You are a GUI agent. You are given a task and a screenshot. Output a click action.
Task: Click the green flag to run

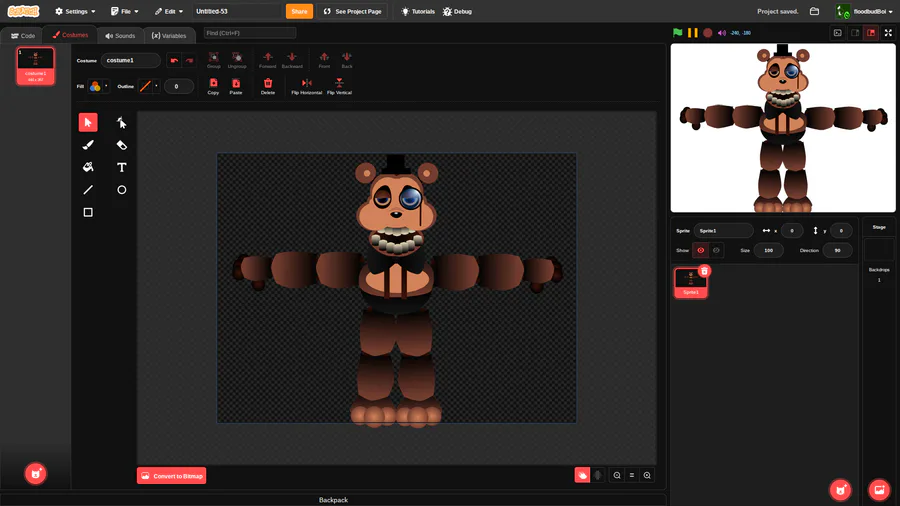678,33
